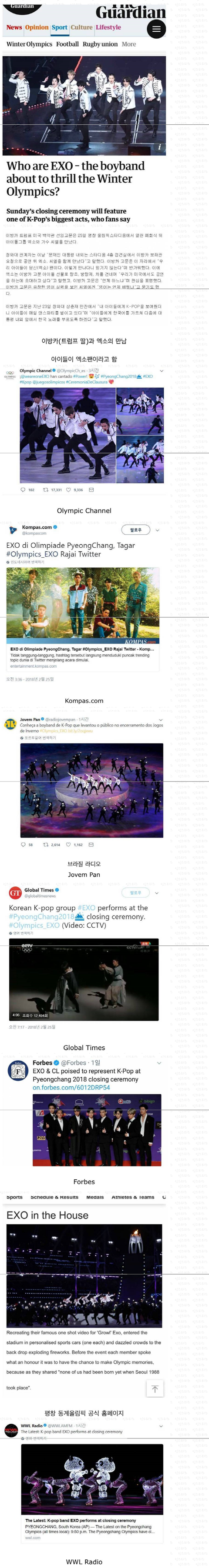Play the Global Times CCTV video thumbnail
This screenshot has height=1568, width=209.
[x=84, y=979]
